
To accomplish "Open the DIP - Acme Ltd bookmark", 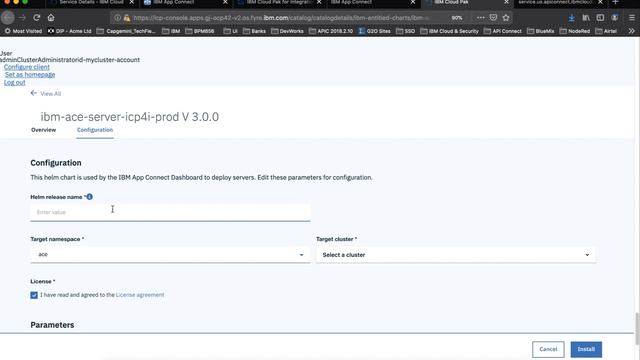I will pos(69,31).
